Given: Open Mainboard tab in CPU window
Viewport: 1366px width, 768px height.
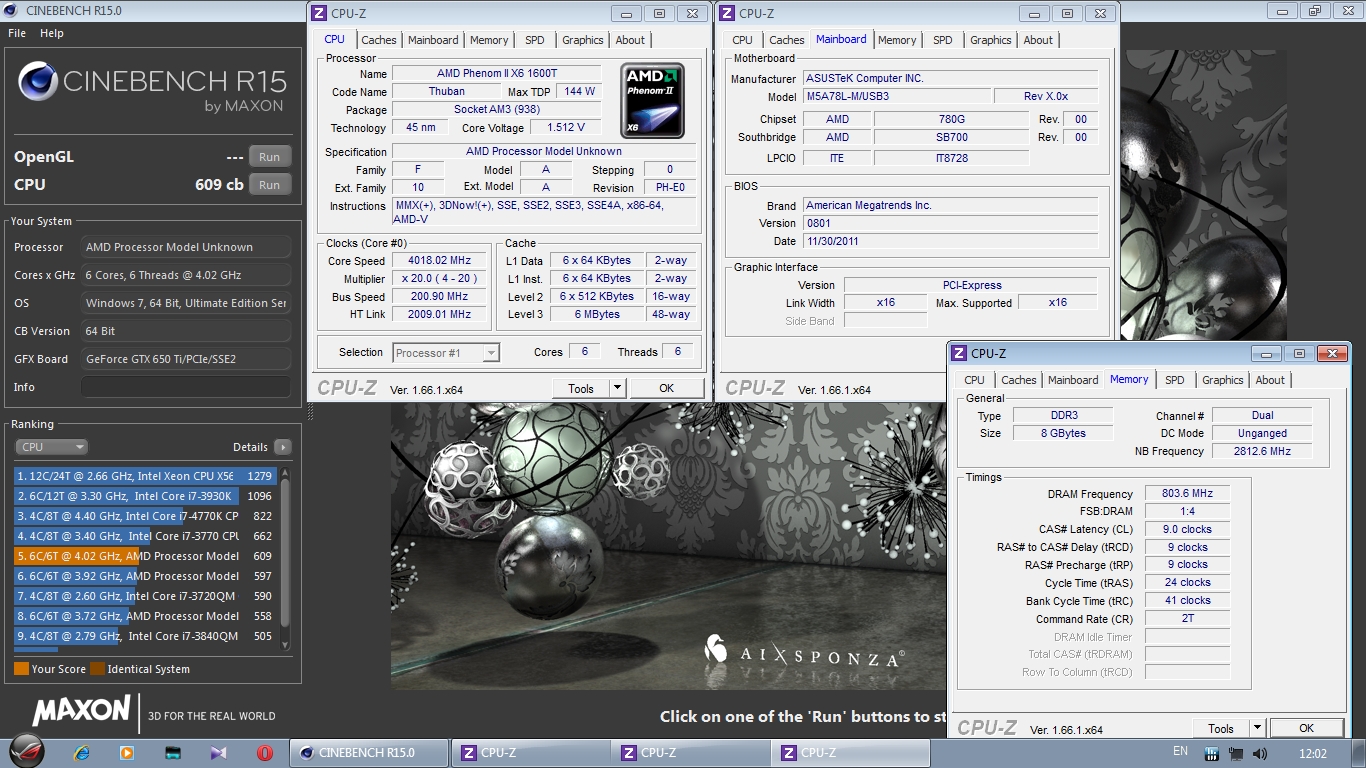Looking at the screenshot, I should click(433, 40).
